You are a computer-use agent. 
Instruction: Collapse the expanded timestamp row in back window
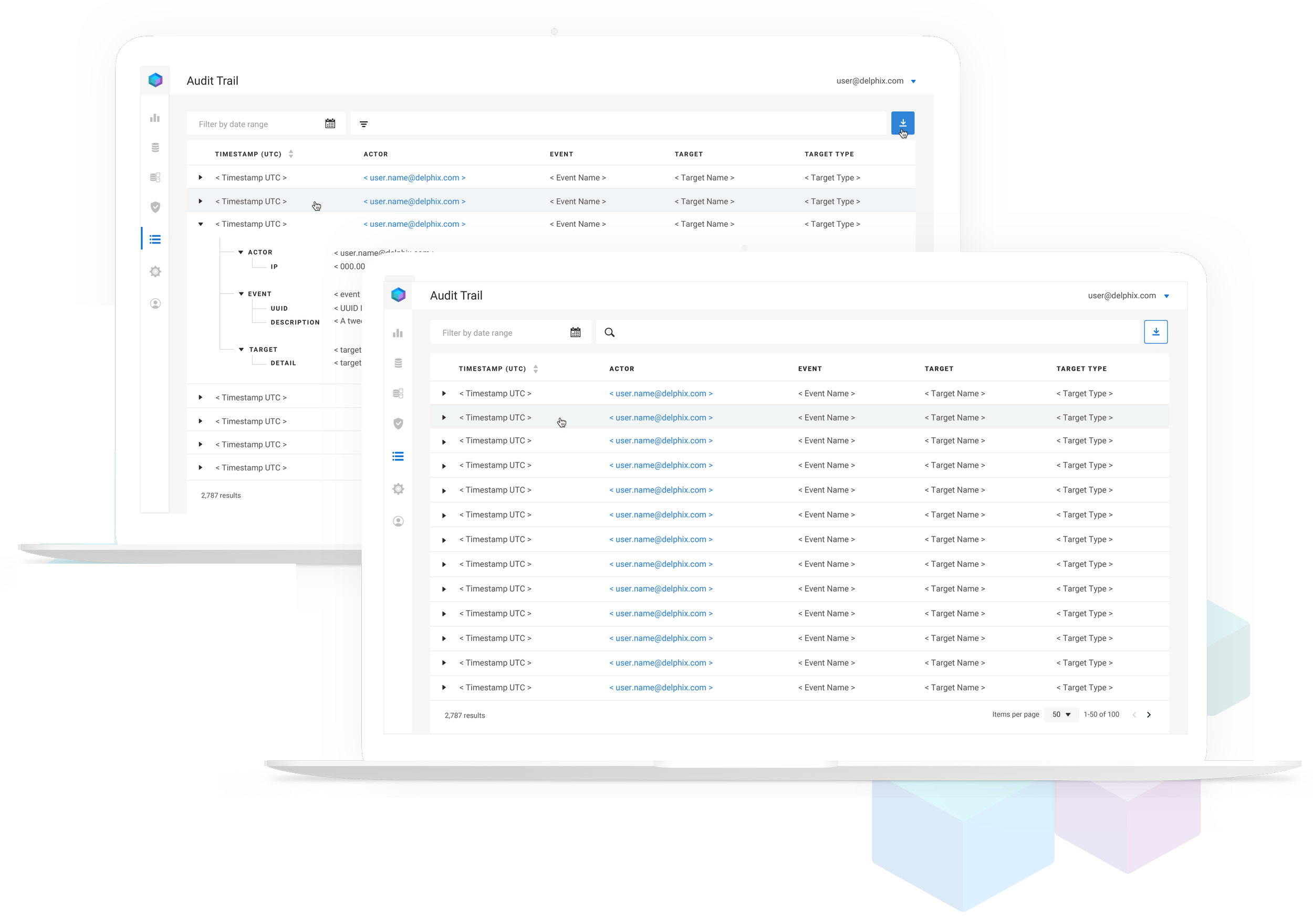click(201, 224)
